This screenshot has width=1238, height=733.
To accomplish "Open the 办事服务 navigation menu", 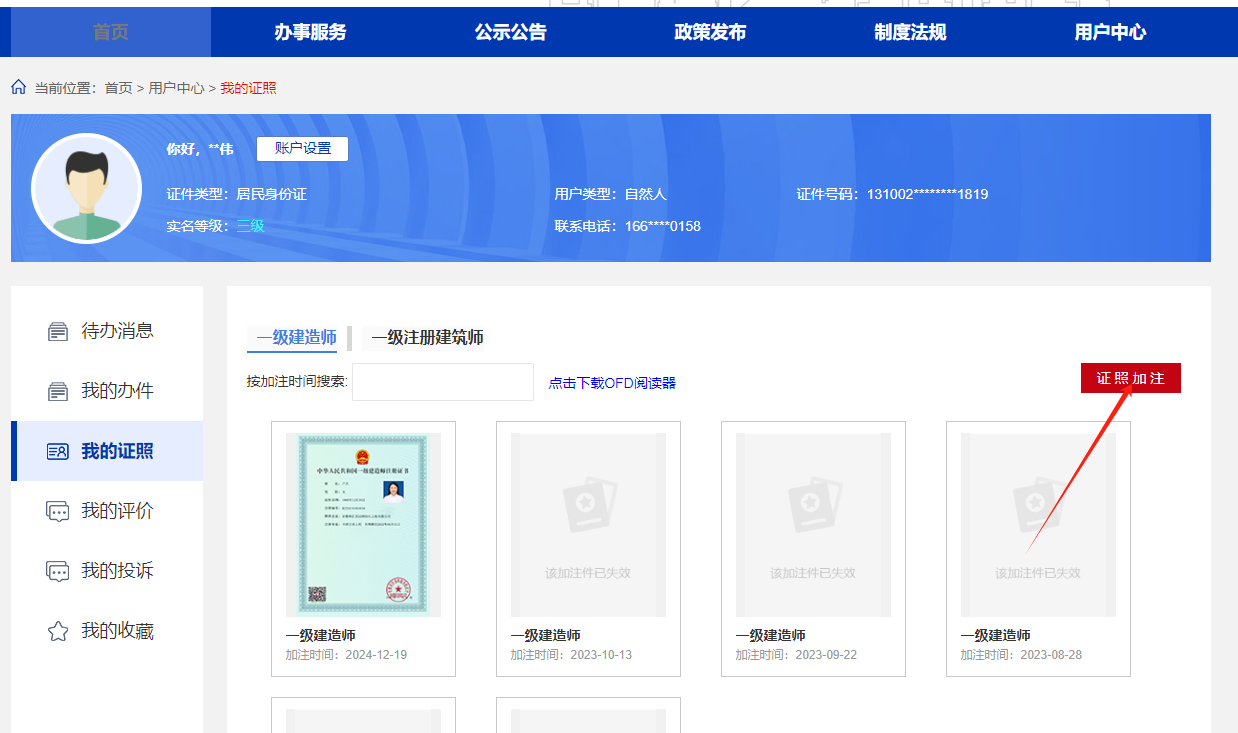I will [x=311, y=32].
